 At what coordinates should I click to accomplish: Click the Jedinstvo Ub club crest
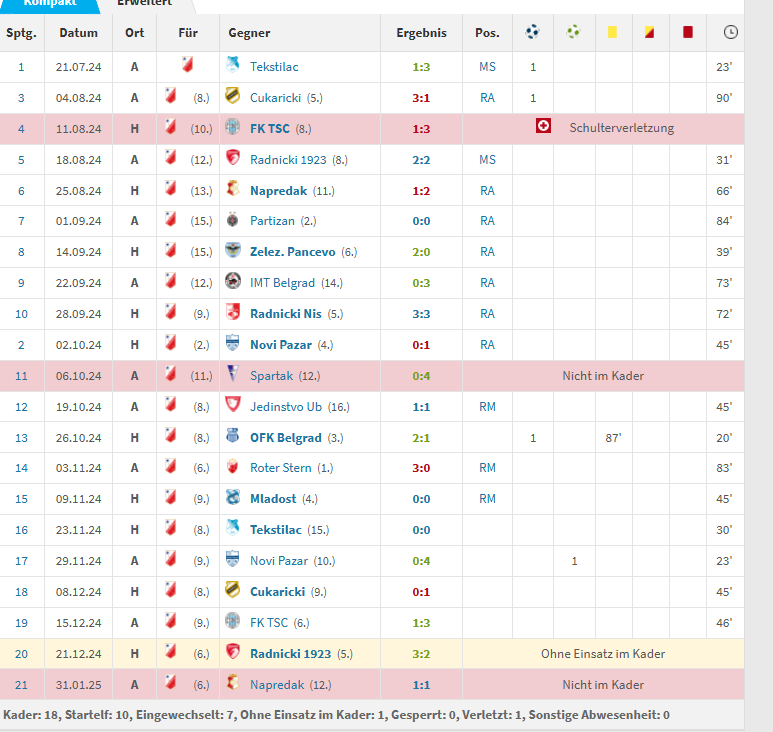click(232, 406)
